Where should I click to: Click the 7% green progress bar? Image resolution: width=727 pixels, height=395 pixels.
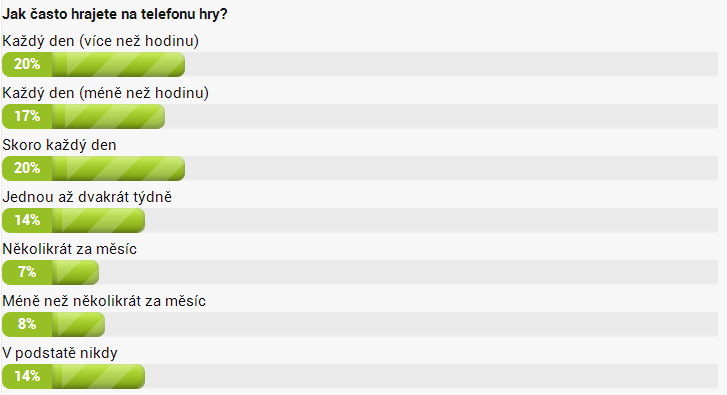(50, 272)
